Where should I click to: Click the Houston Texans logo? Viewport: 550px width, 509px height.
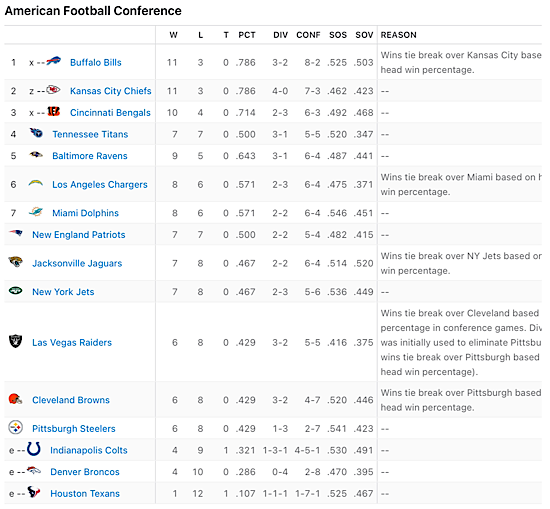pyautogui.click(x=34, y=492)
